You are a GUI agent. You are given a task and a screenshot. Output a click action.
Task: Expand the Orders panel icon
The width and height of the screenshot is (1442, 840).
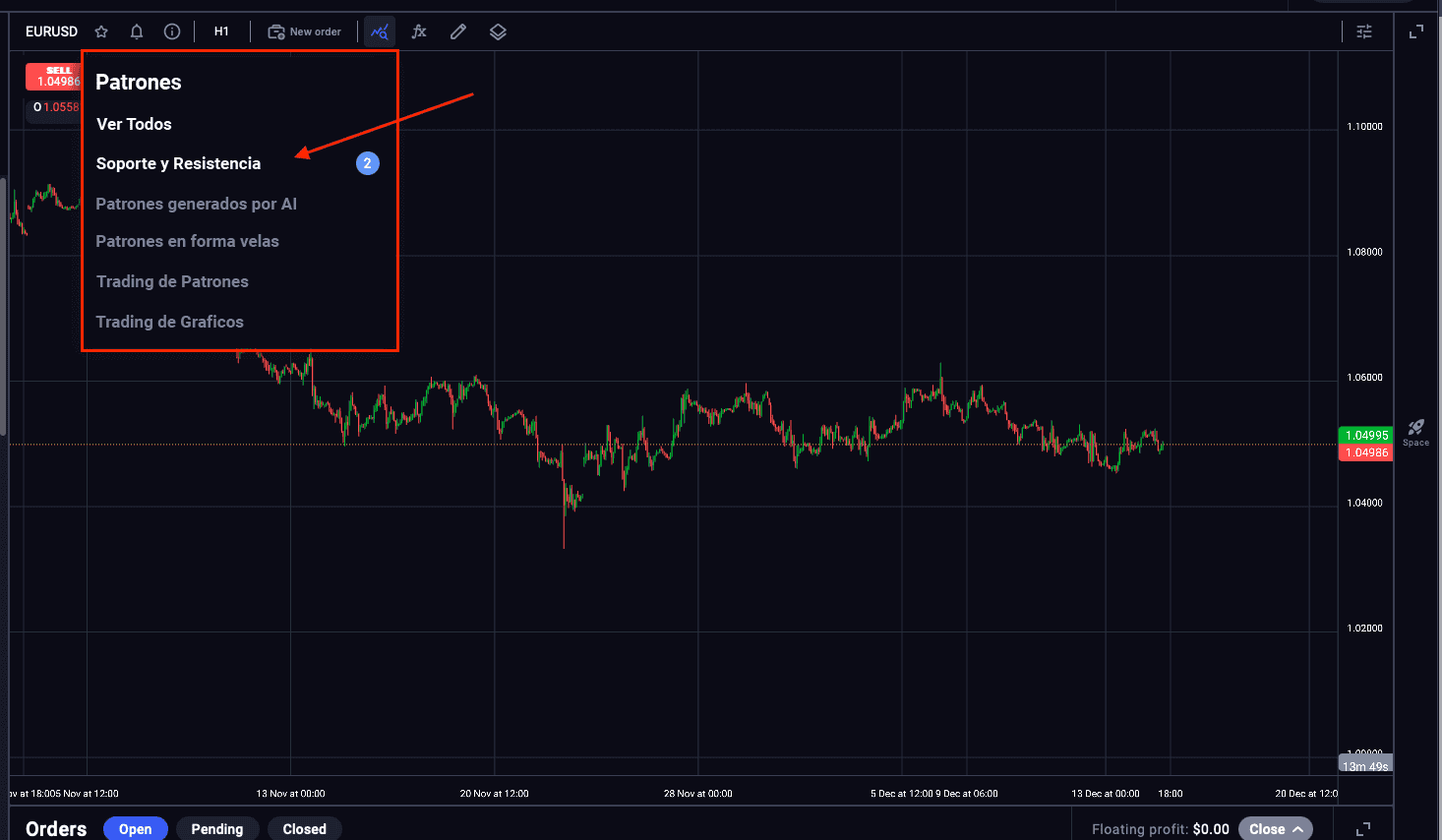pos(1363,827)
